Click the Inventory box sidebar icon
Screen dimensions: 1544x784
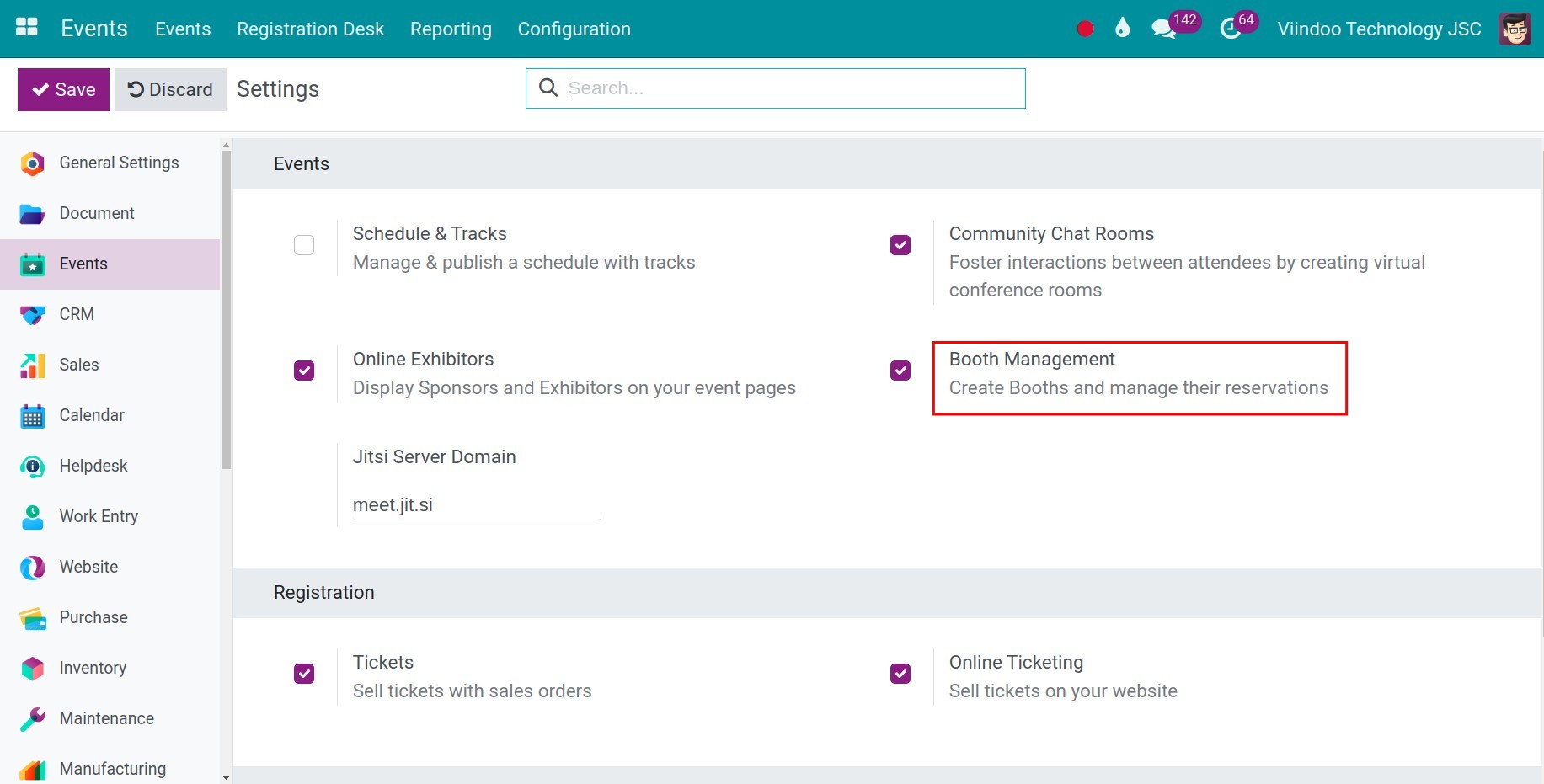click(32, 669)
